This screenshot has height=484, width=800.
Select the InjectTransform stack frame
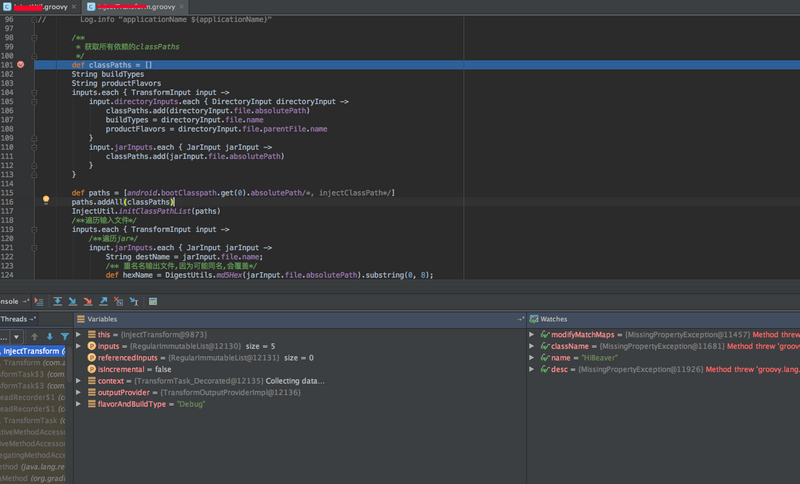coord(33,351)
